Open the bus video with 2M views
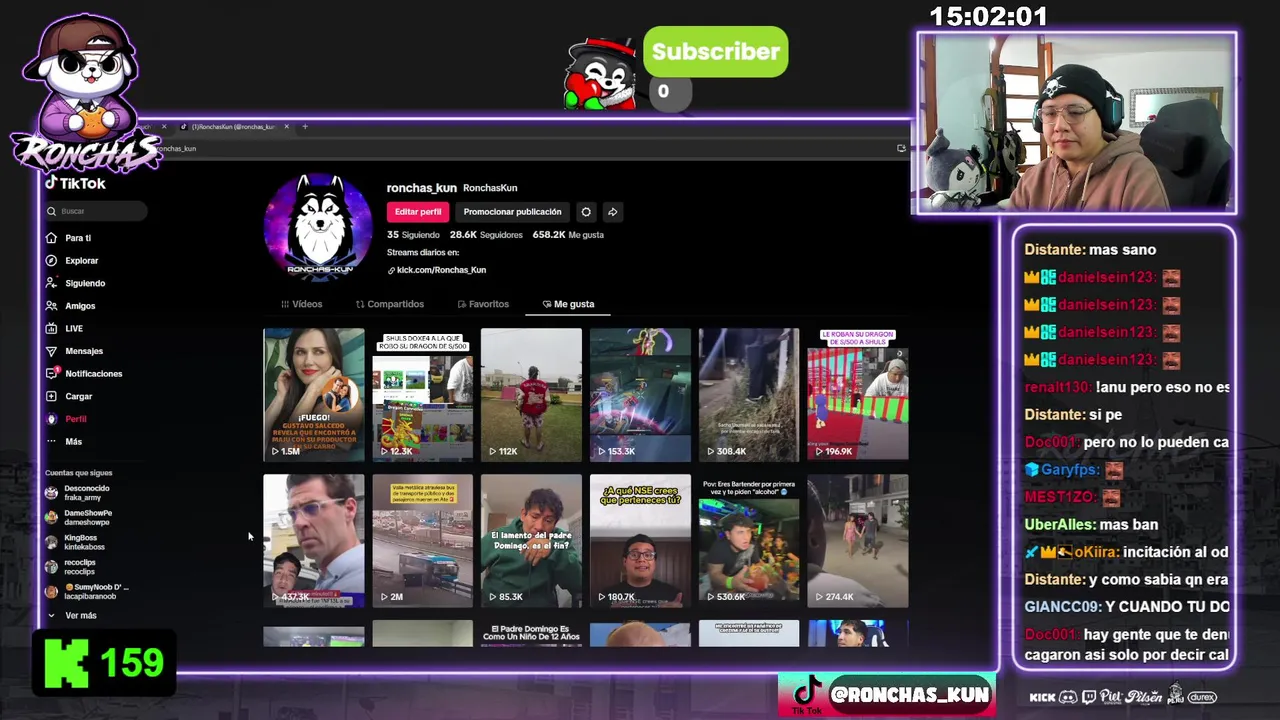 (x=423, y=541)
